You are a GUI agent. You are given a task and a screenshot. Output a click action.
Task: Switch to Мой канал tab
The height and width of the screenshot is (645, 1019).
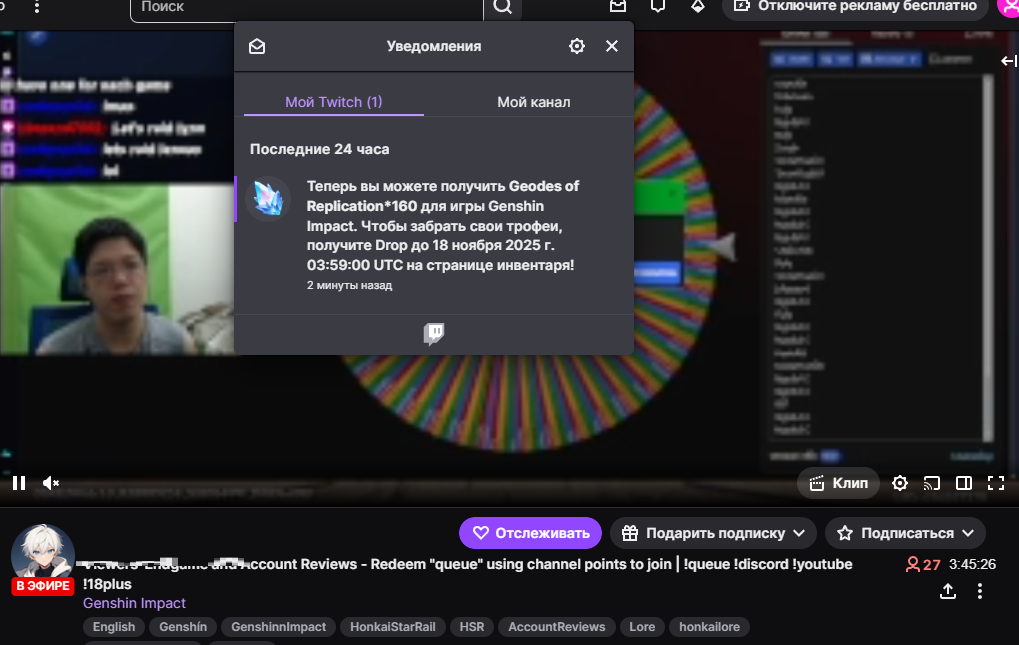pyautogui.click(x=534, y=102)
